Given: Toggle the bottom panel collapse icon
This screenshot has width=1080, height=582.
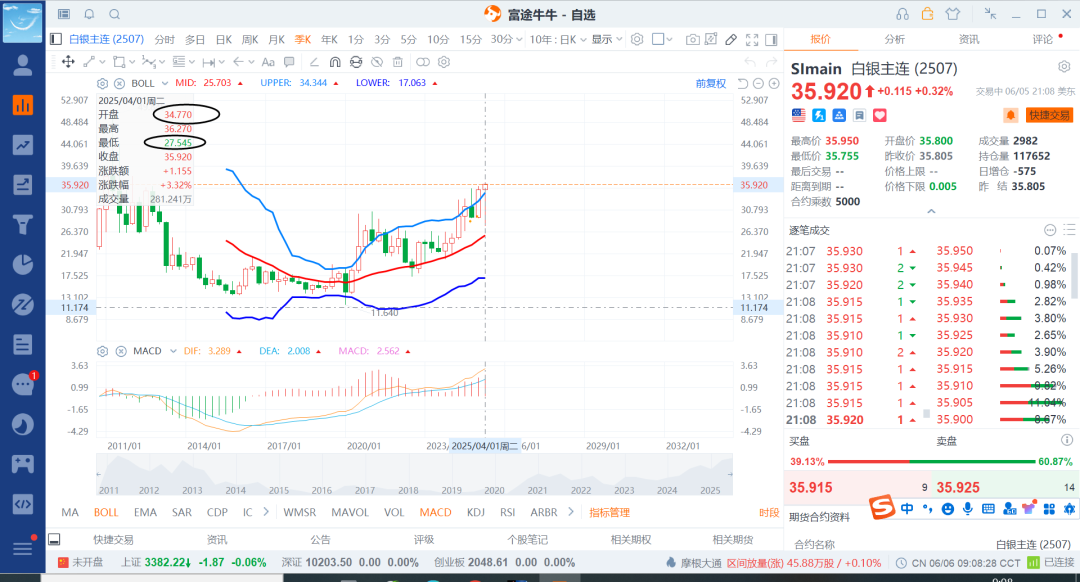Looking at the screenshot, I should (x=54, y=539).
